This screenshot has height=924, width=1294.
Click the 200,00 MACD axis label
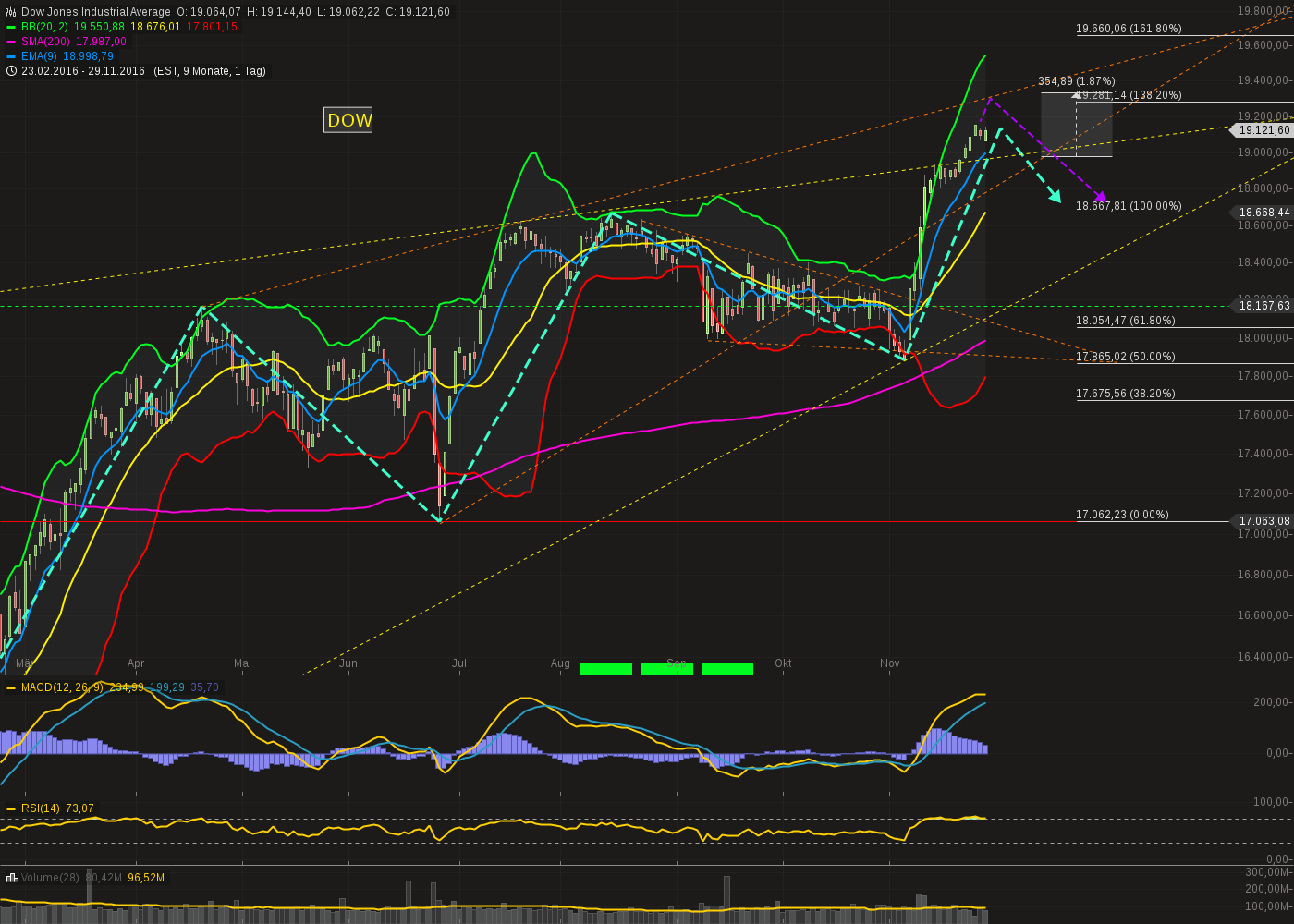[x=1271, y=702]
